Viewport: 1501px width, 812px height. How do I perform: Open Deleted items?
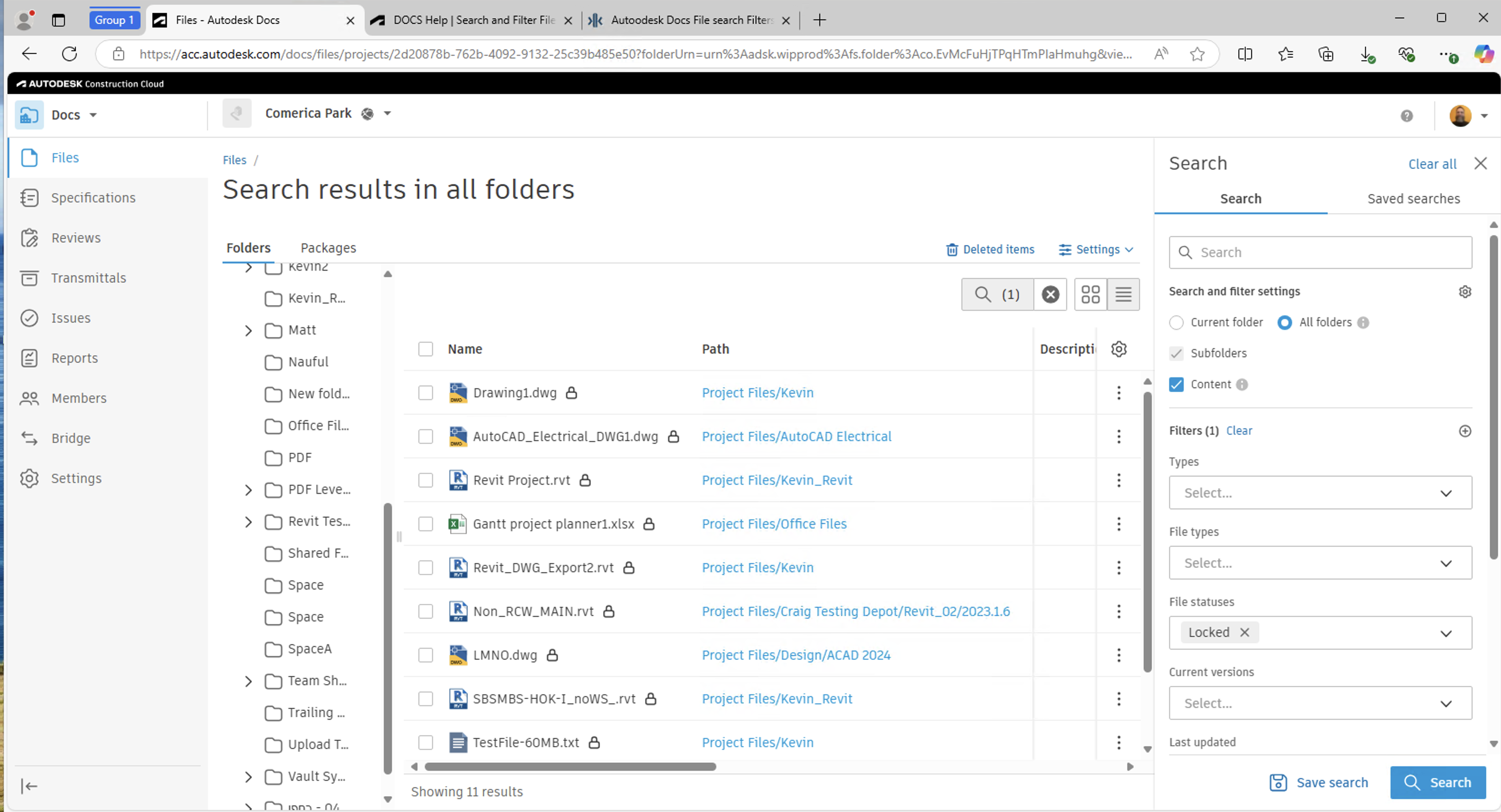(x=990, y=249)
